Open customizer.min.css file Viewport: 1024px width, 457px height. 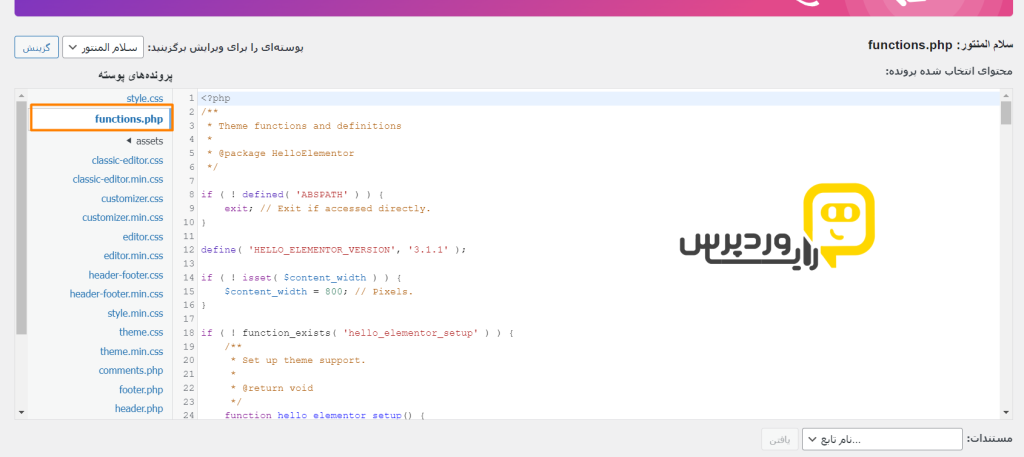point(123,217)
